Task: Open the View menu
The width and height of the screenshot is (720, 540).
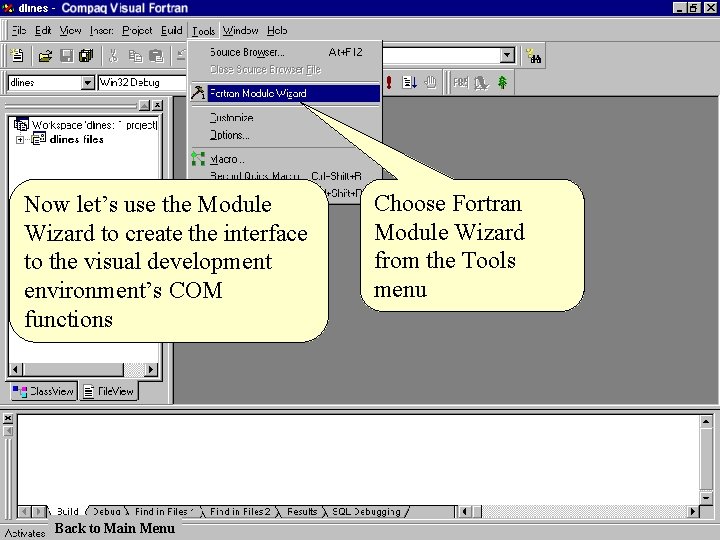Action: 70,30
